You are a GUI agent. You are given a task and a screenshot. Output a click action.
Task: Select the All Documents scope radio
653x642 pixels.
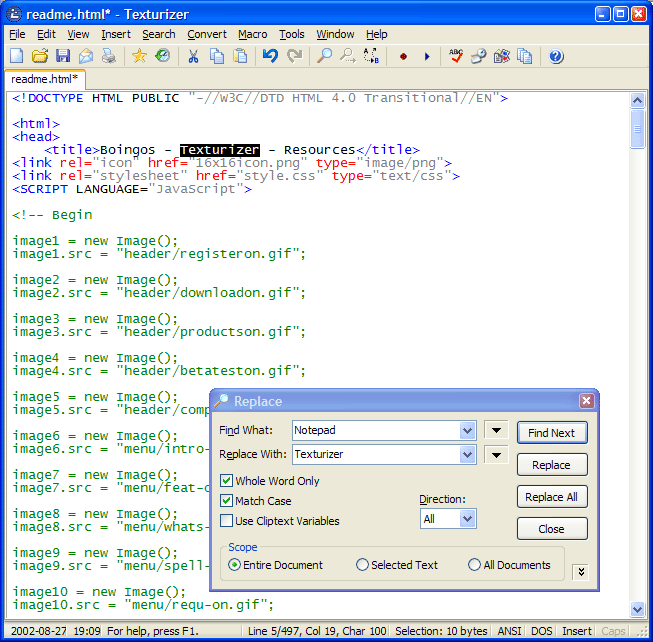point(474,565)
